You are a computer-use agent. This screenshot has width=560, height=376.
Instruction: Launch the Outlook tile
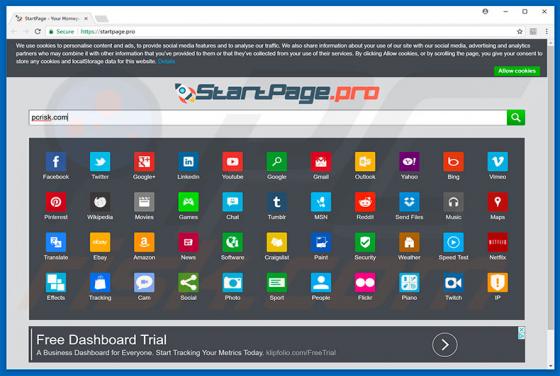[x=365, y=162]
